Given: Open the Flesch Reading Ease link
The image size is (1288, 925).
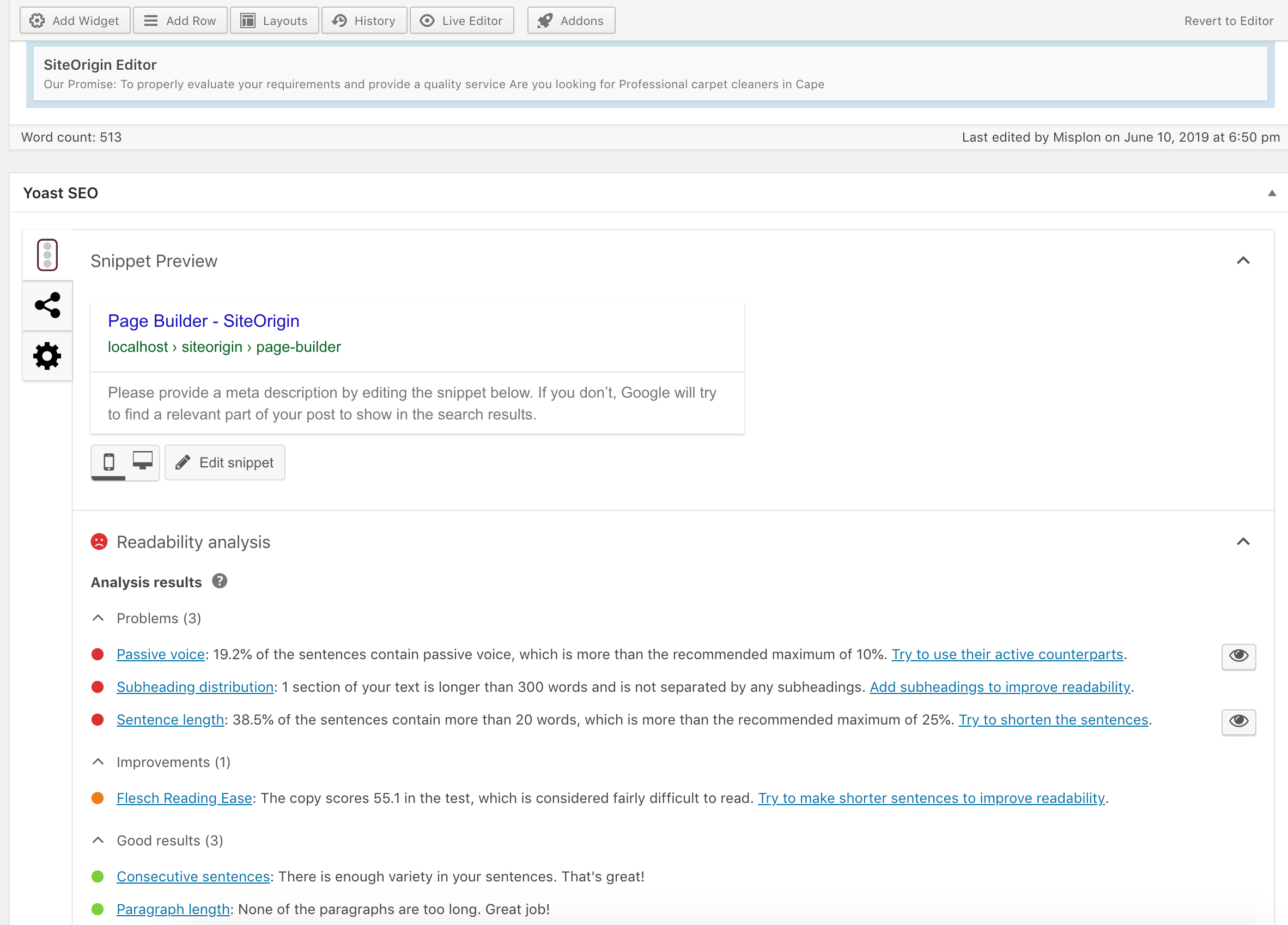Looking at the screenshot, I should 185,798.
